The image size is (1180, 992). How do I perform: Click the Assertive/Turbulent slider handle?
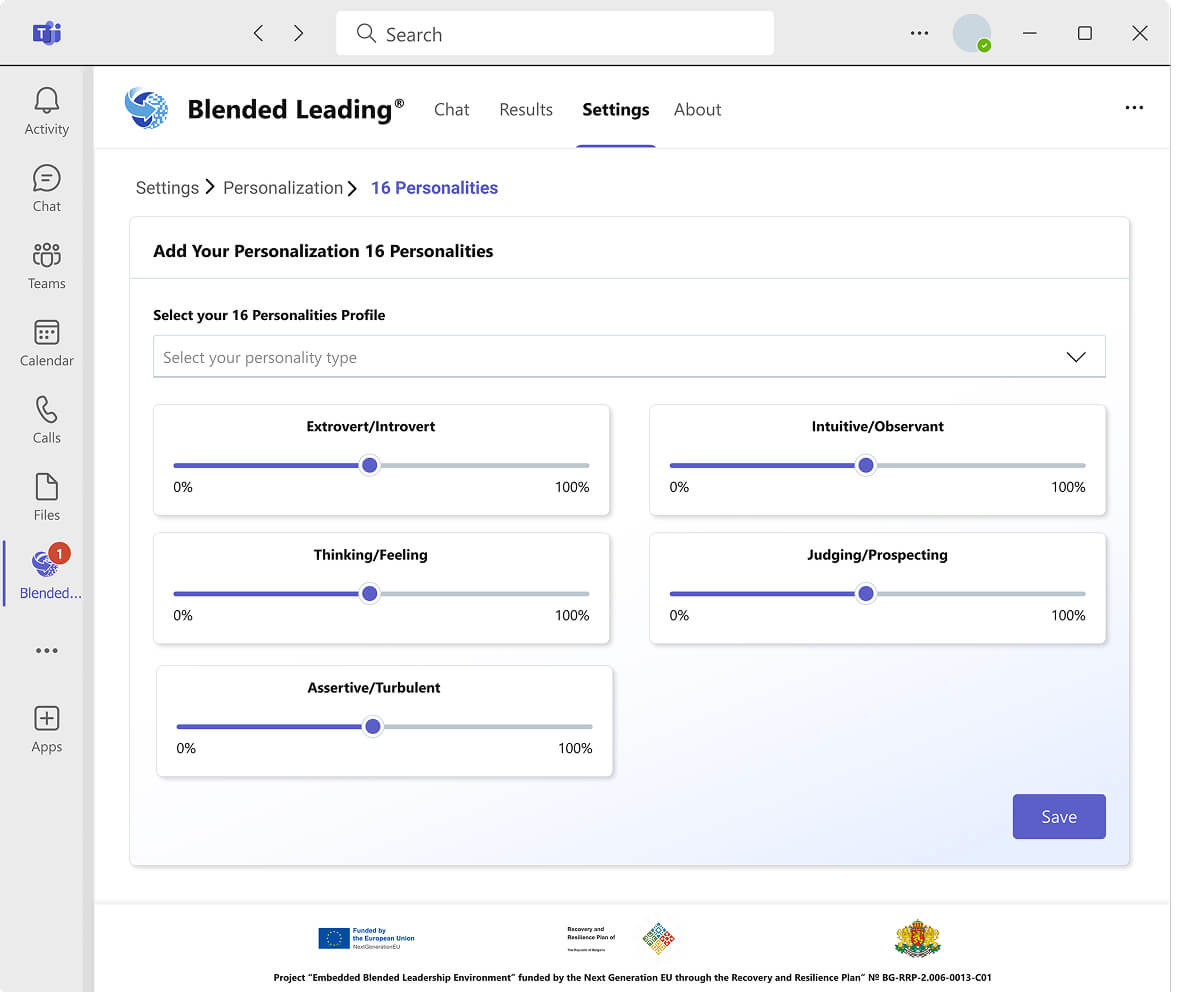pyautogui.click(x=373, y=727)
